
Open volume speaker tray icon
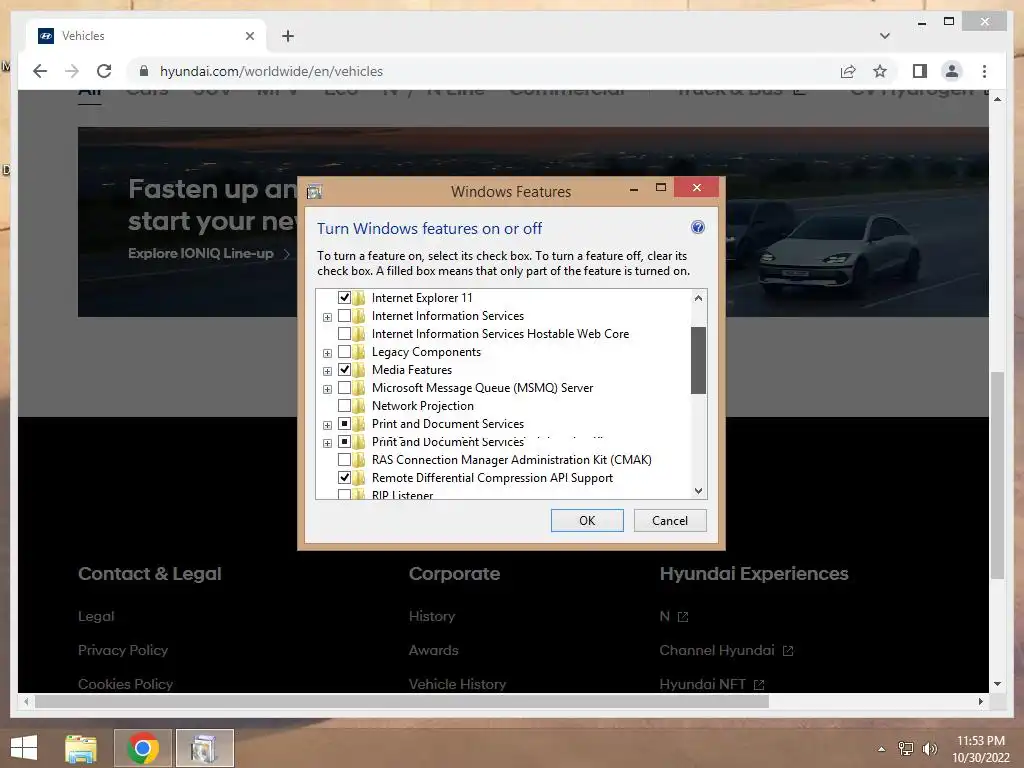pos(929,749)
